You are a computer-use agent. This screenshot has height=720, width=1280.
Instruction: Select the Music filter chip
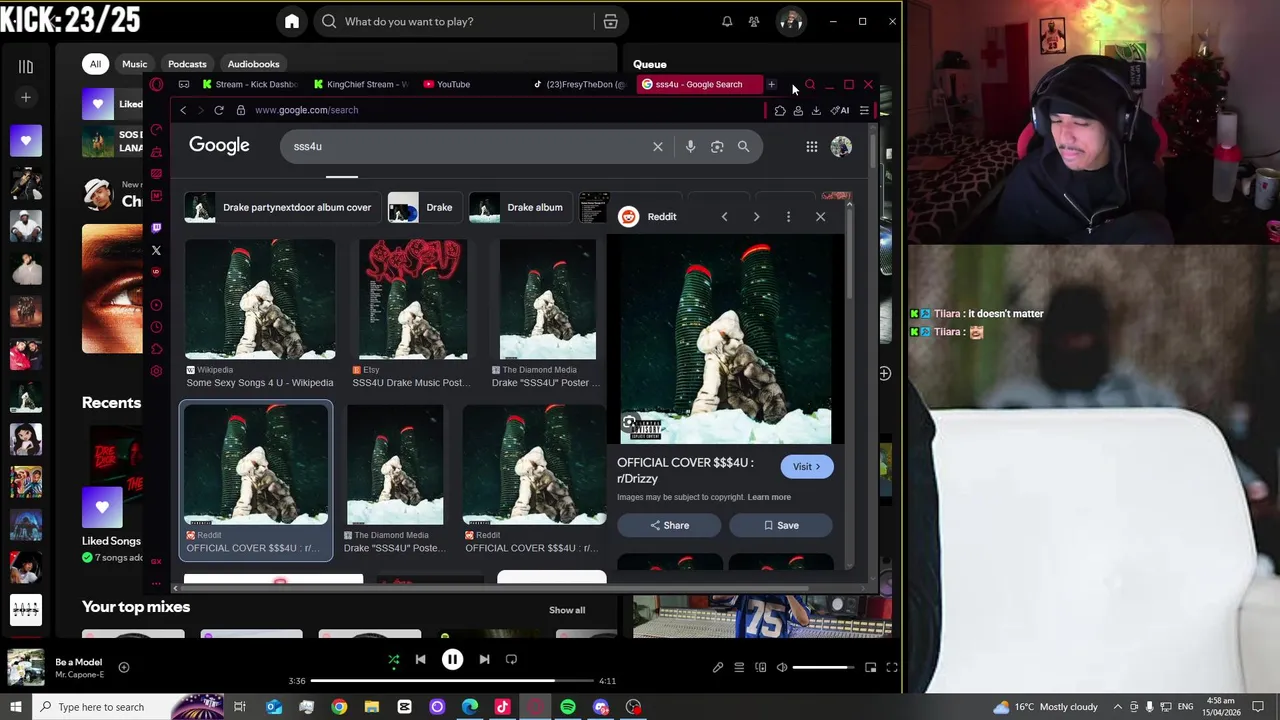pyautogui.click(x=135, y=64)
